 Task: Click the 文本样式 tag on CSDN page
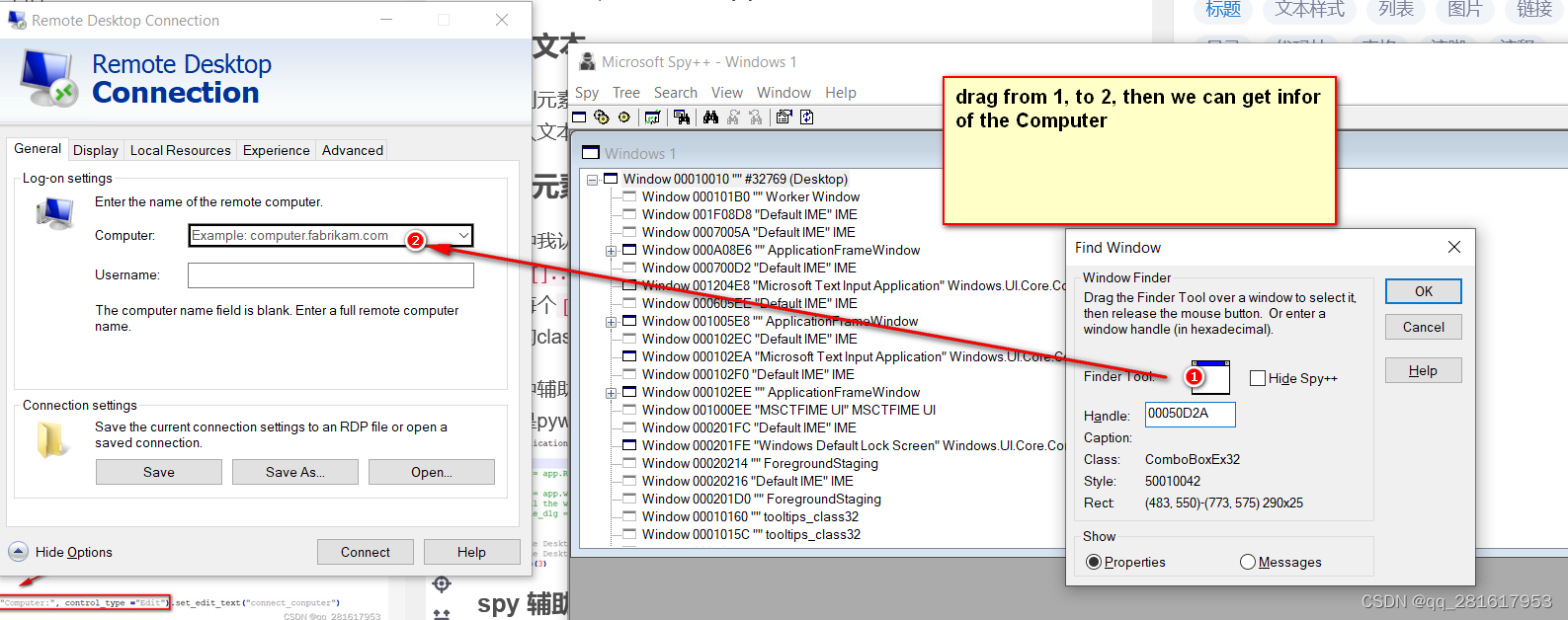pyautogui.click(x=1310, y=10)
